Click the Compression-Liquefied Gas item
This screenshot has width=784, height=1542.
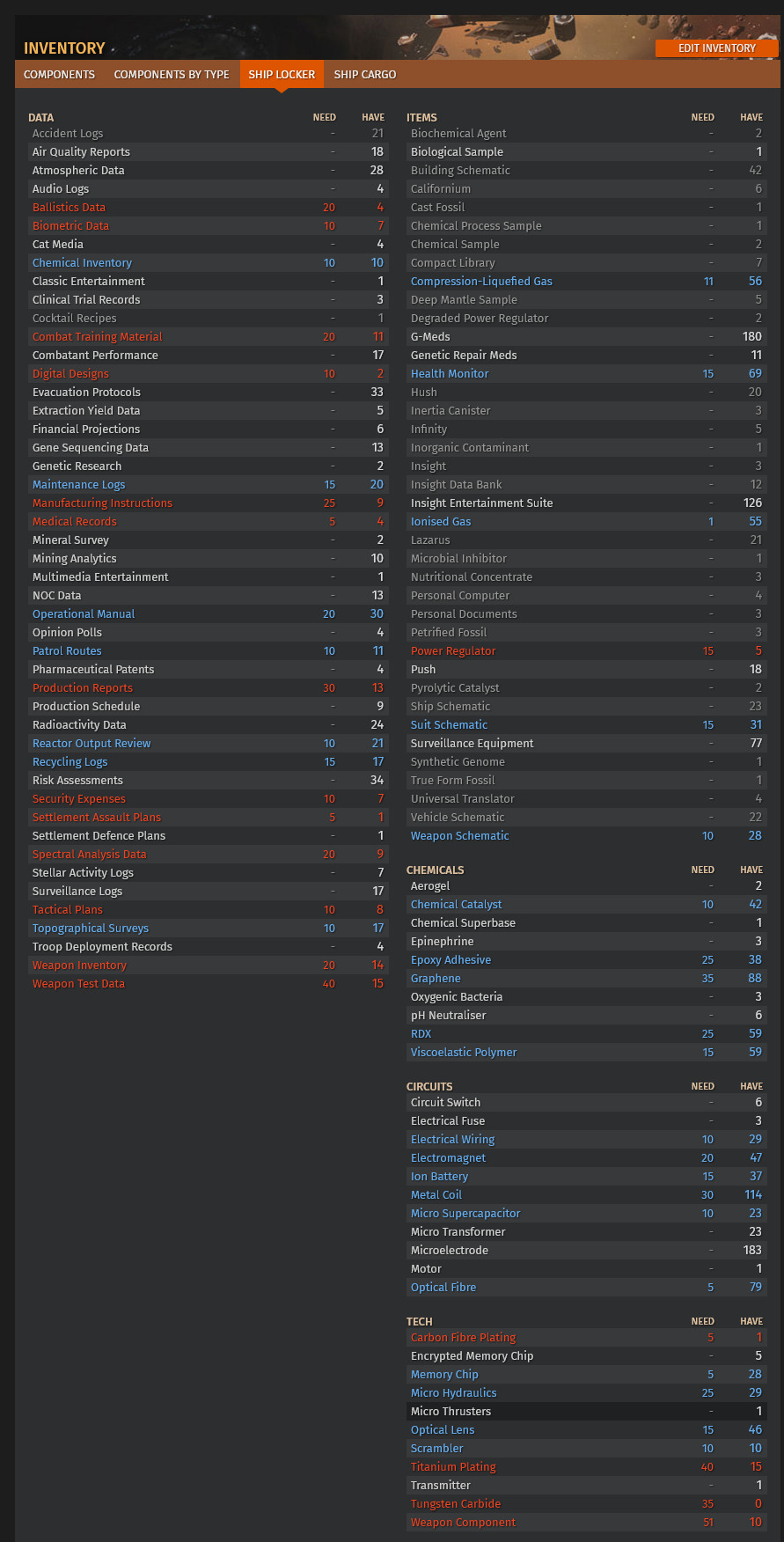[481, 282]
